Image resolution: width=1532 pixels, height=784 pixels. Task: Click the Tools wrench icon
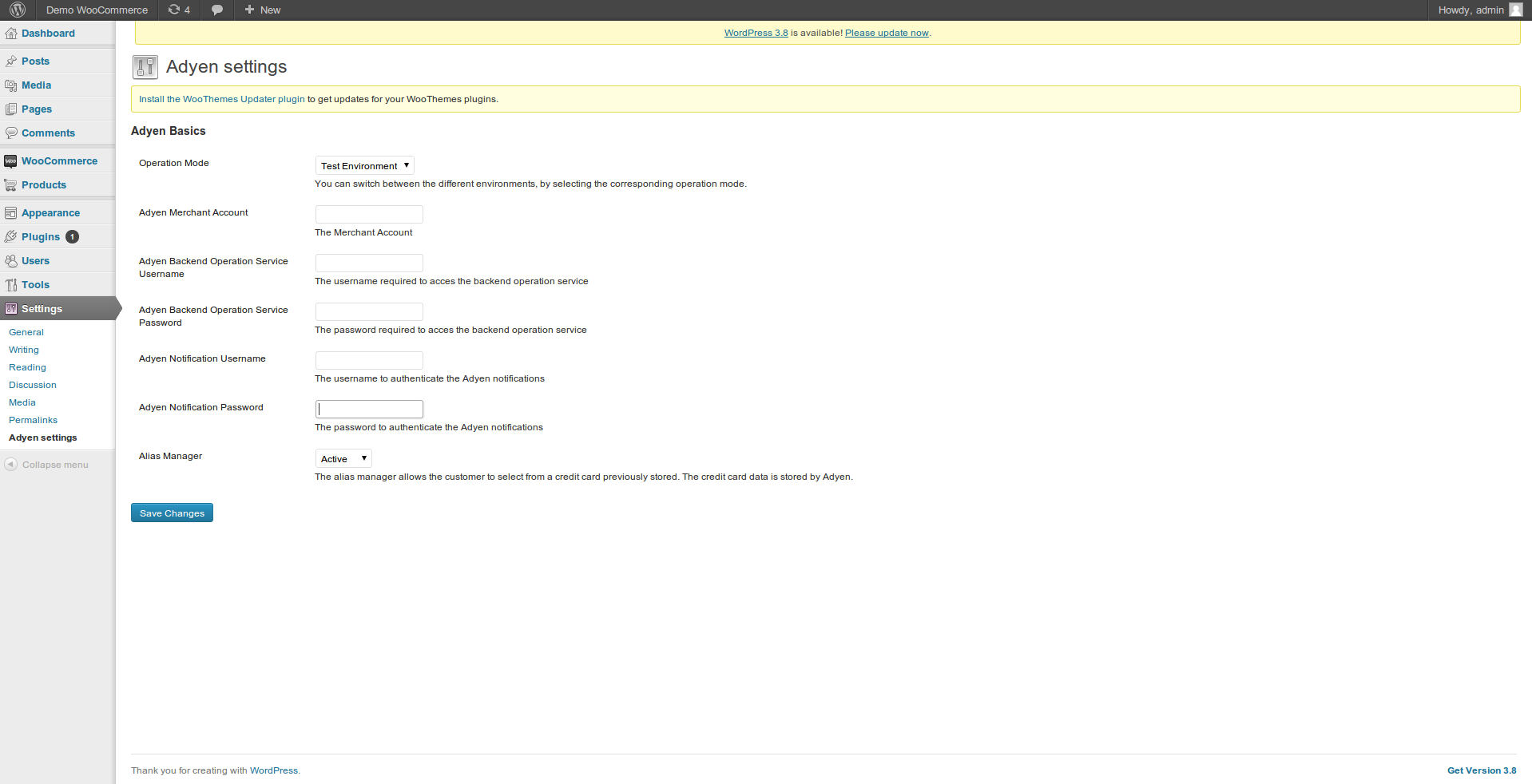tap(11, 285)
